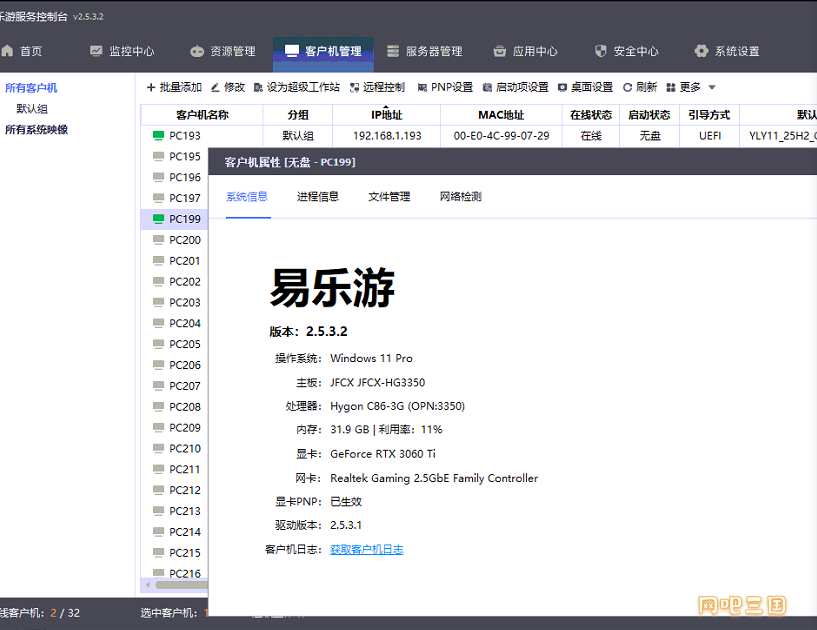This screenshot has height=630, width=817.
Task: Open the 监控中心 tab
Action: click(x=122, y=51)
